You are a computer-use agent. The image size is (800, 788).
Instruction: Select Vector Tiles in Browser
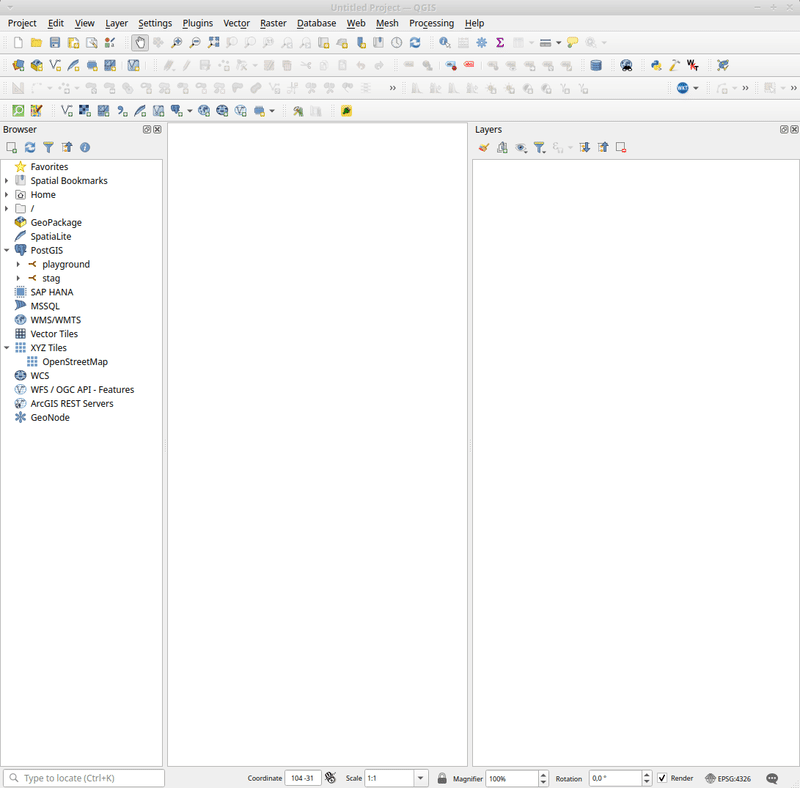pos(54,334)
